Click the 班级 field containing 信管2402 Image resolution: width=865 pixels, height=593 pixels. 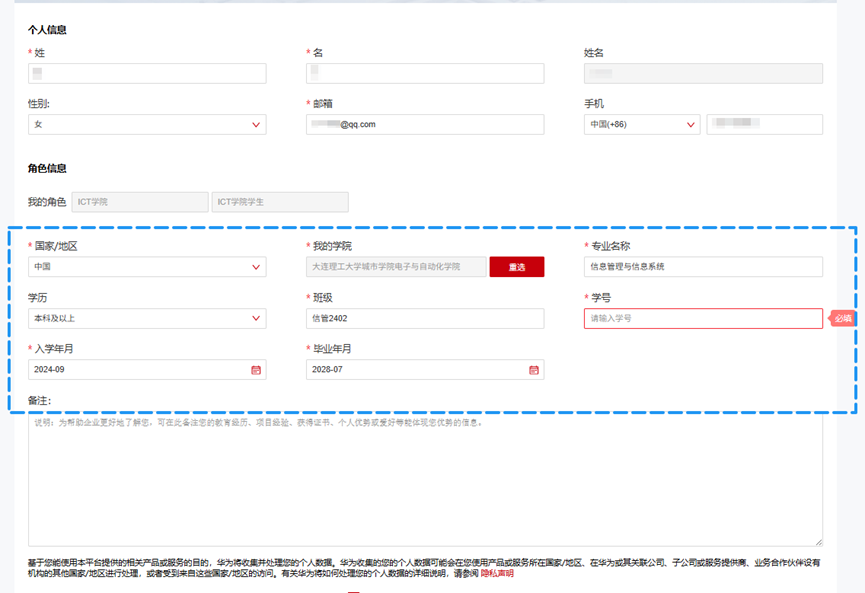425,318
